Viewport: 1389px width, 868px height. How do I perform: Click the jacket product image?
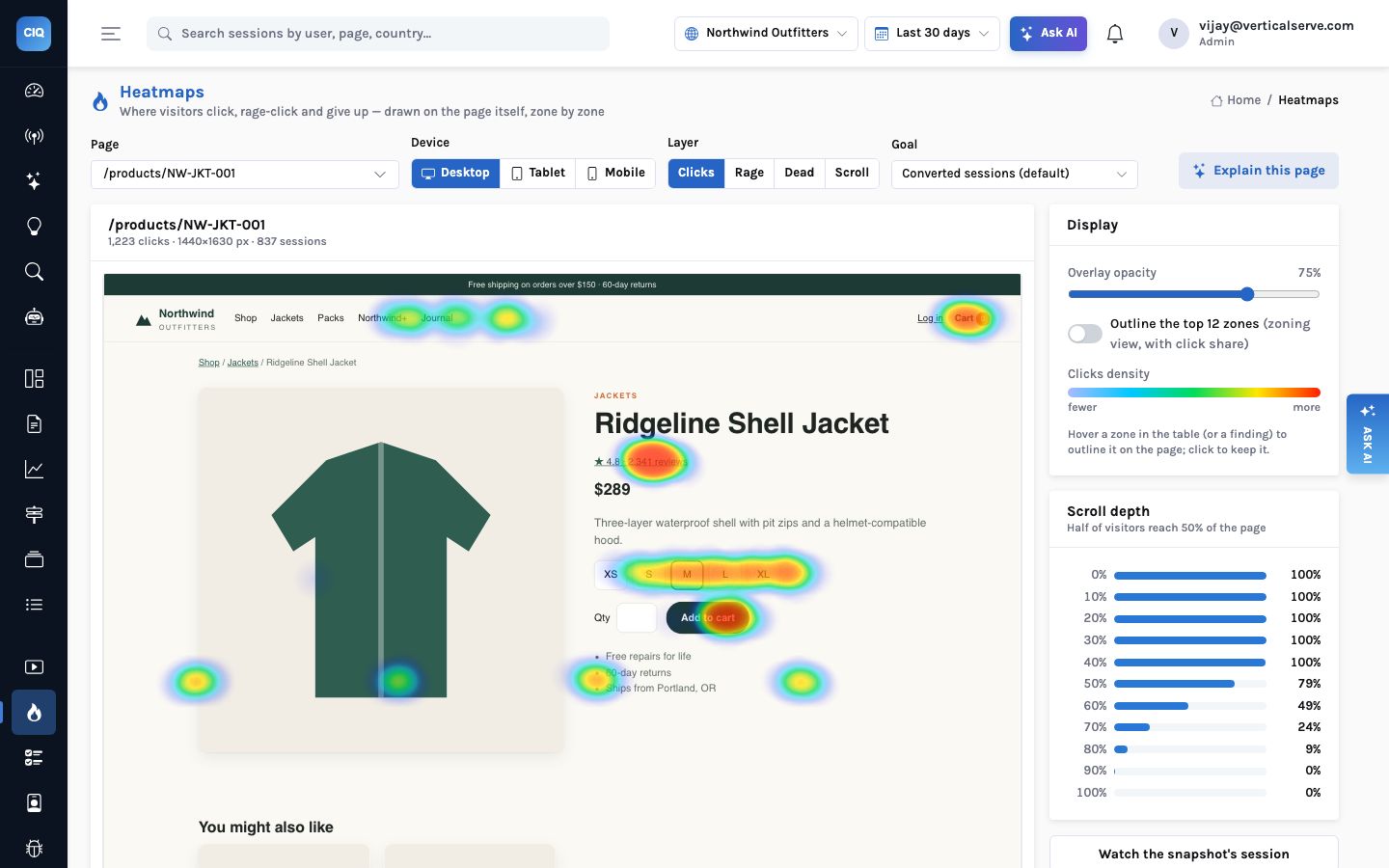pyautogui.click(x=381, y=570)
